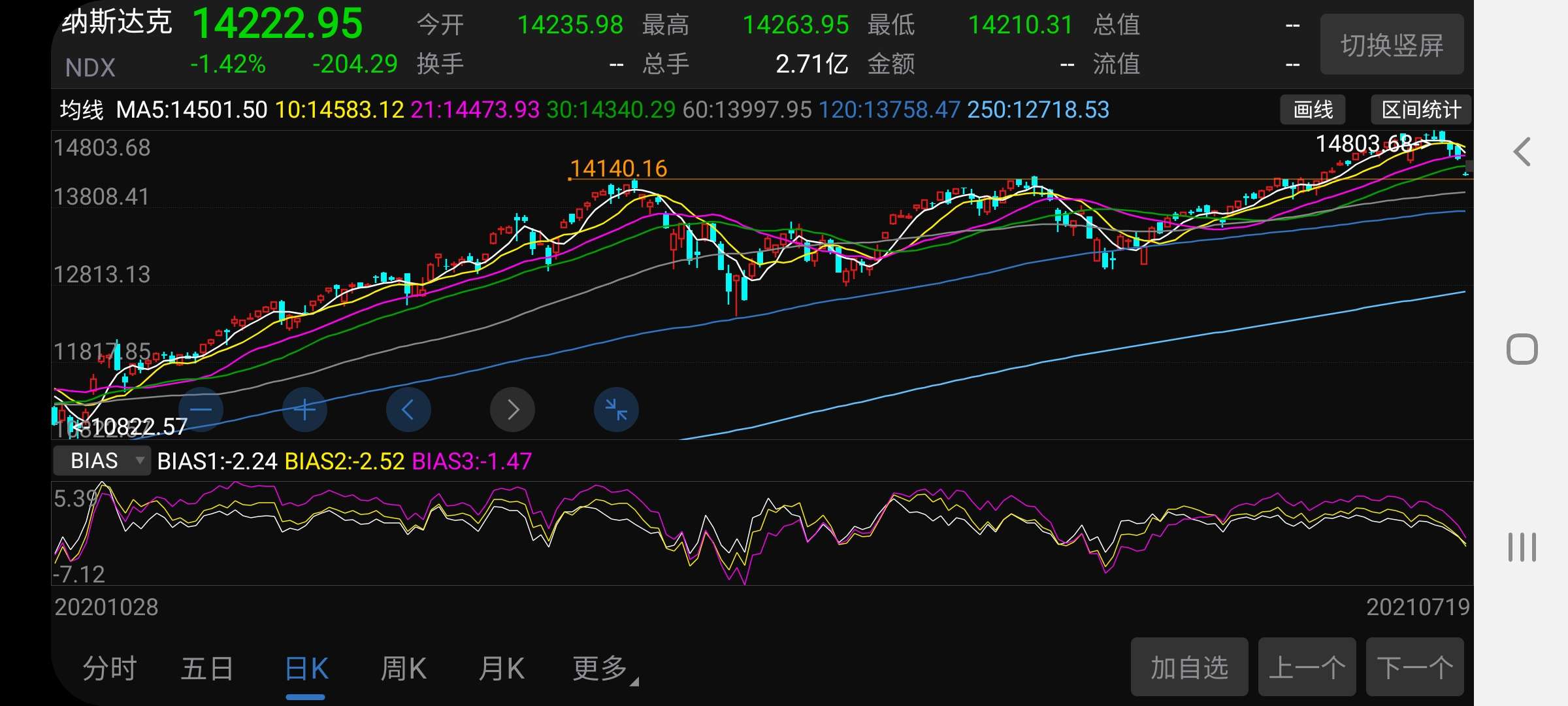Tap the 总手 2.71亿 volume value
The image size is (1568, 706).
coord(812,64)
